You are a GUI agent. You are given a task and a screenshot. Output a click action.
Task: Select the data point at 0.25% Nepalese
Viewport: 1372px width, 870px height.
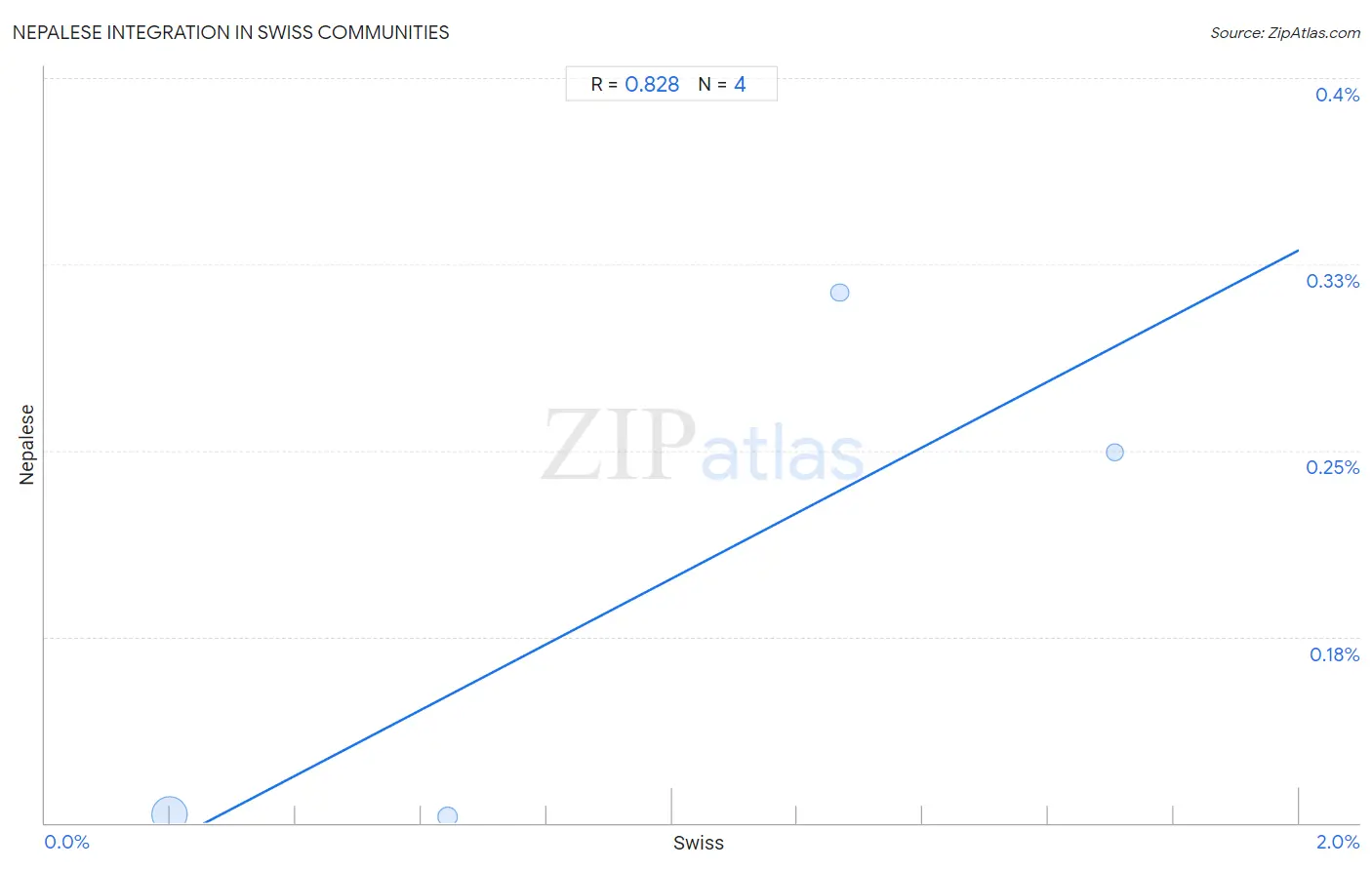(1115, 453)
